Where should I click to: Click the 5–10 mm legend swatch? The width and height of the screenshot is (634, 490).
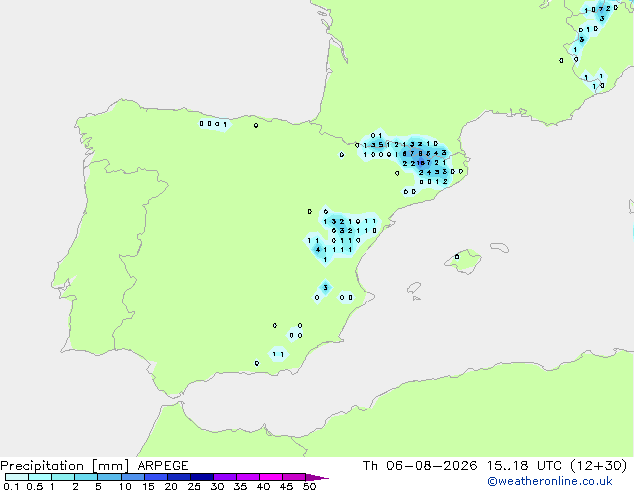click(109, 477)
